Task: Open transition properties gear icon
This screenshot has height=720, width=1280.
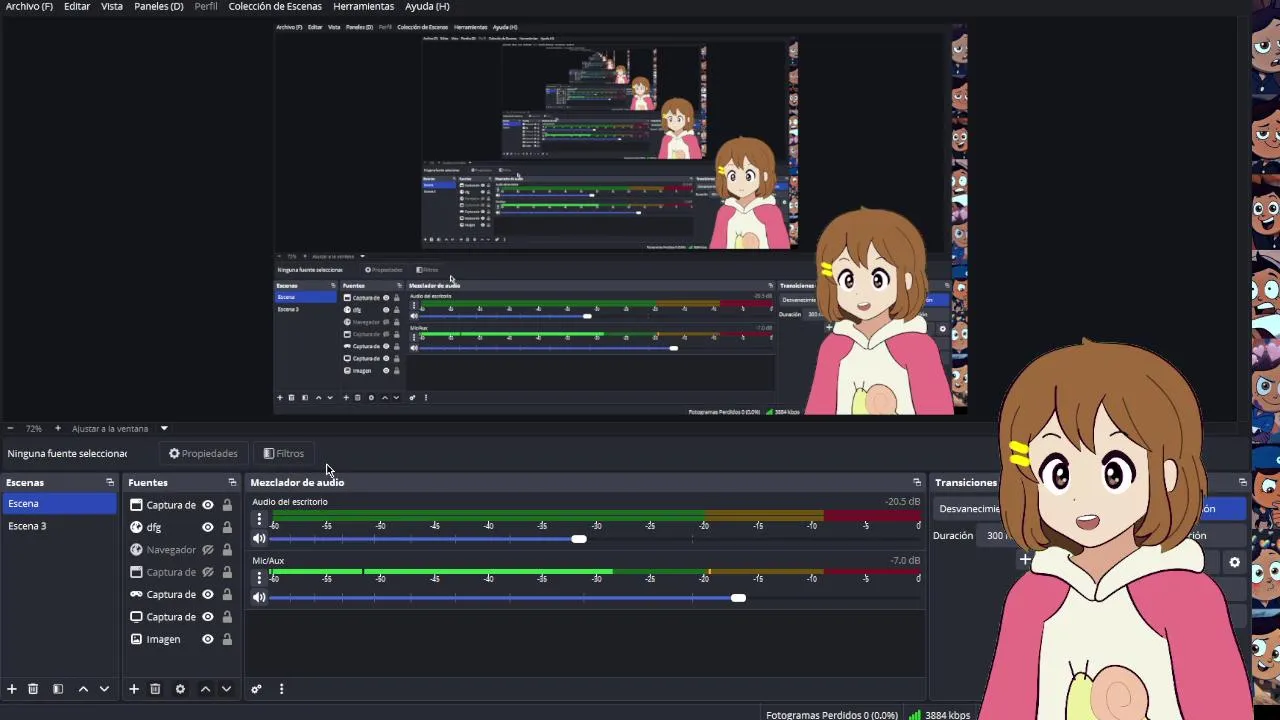Action: coord(1235,562)
